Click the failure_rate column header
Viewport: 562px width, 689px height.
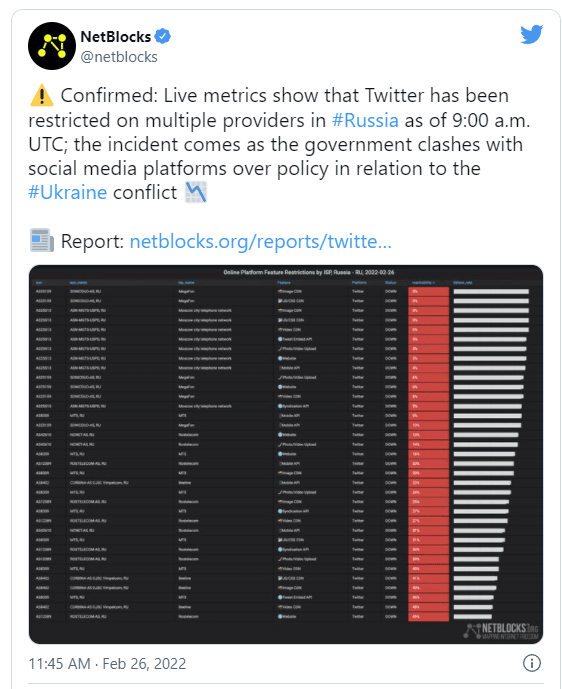point(462,283)
